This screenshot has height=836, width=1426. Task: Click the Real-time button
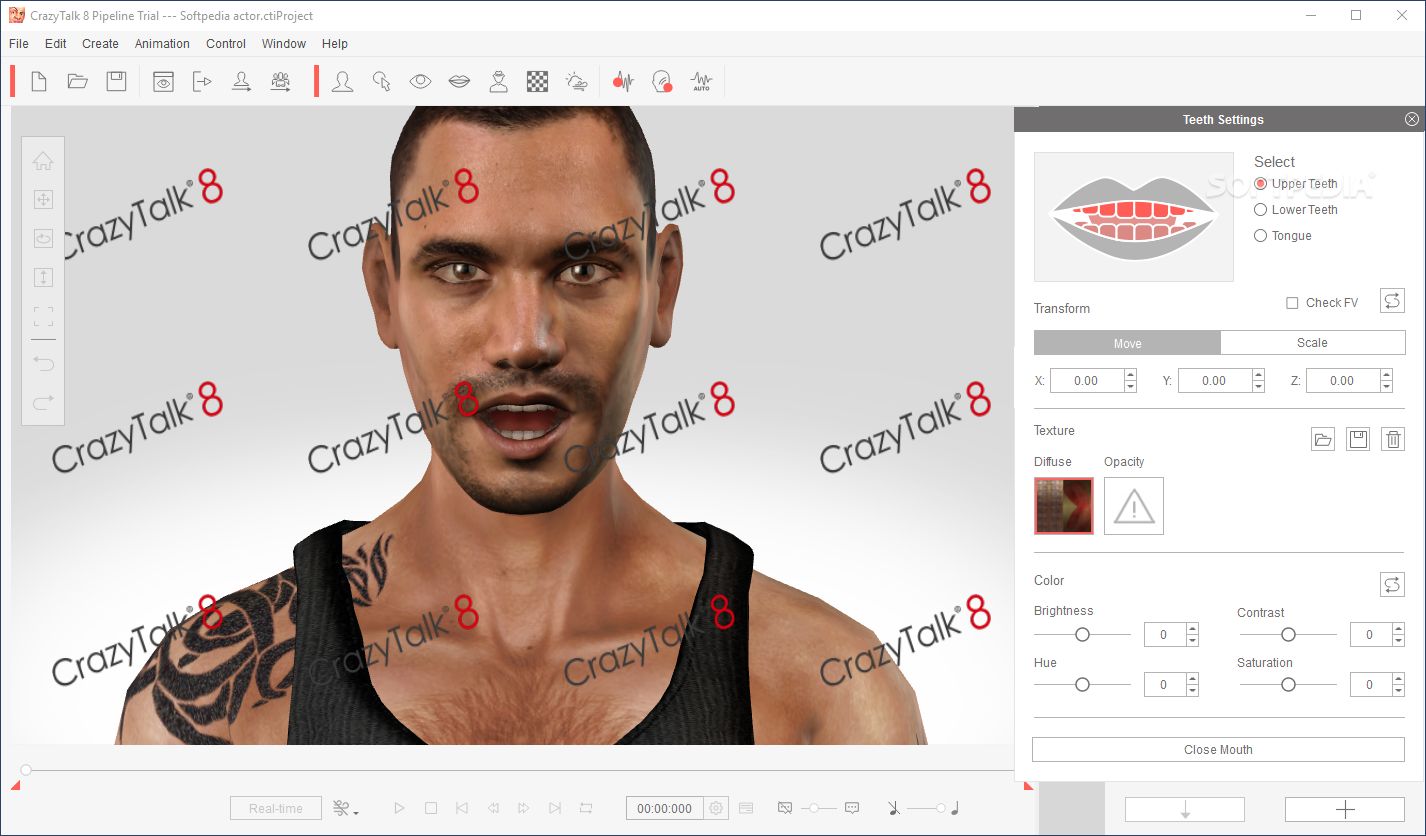pos(276,808)
